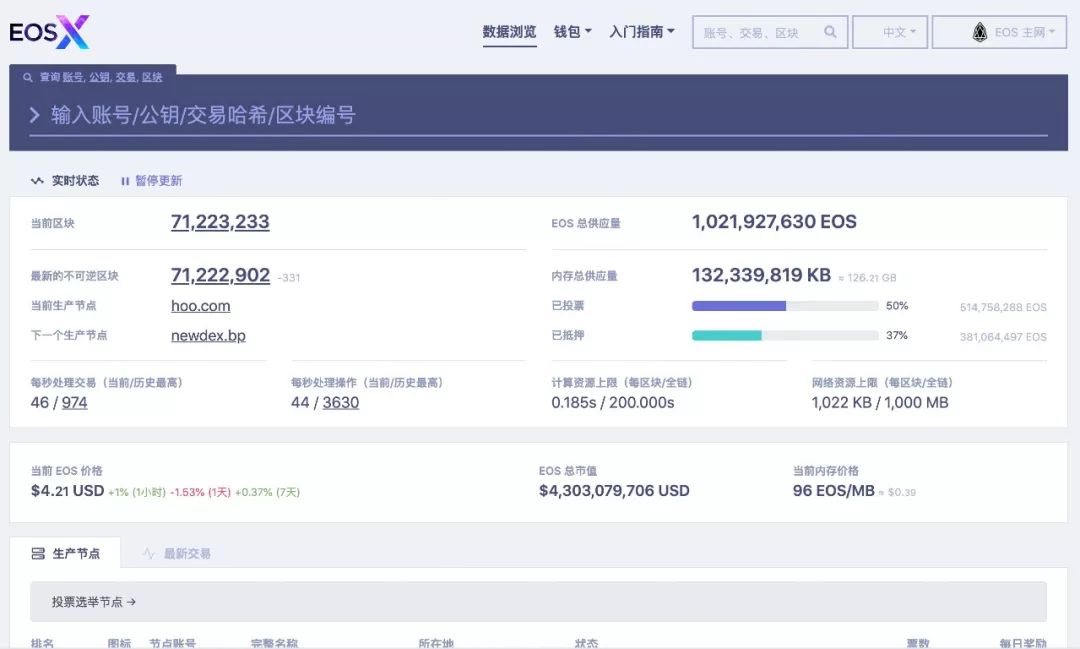Viewport: 1080px width, 649px height.
Task: Click the 已投票 50% progress bar
Action: click(785, 306)
